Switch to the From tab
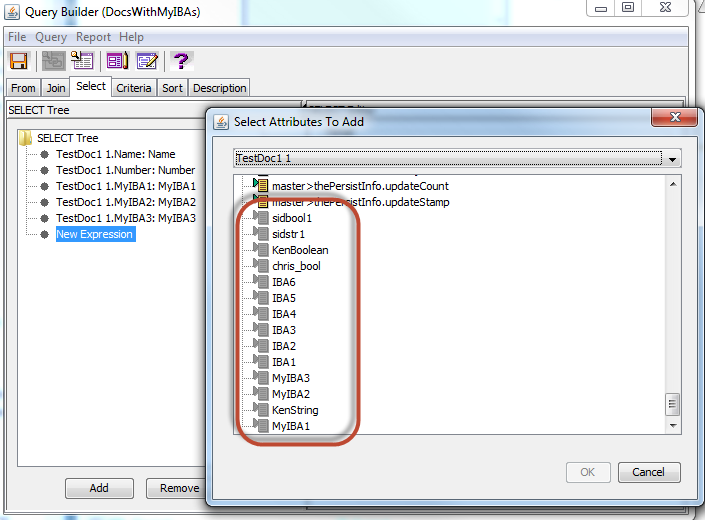 point(23,88)
